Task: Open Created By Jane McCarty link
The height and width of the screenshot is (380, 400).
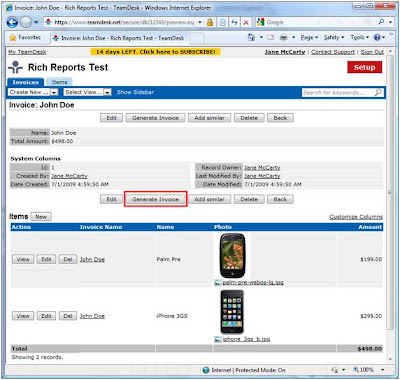Action: [69, 176]
